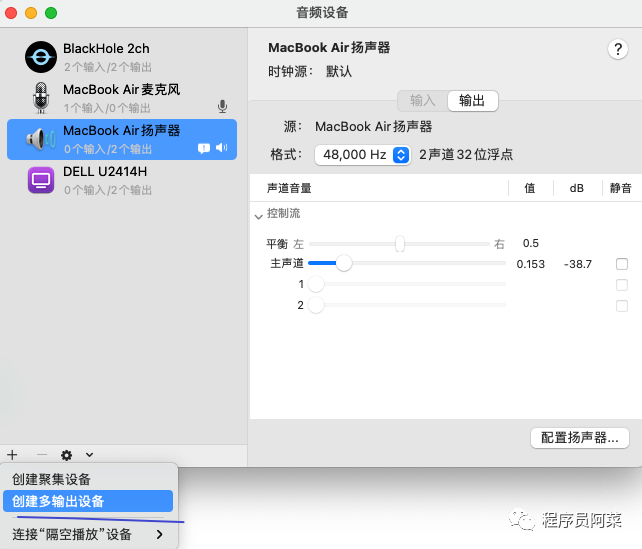Mute the master channel checkbox
The width and height of the screenshot is (642, 549).
tap(622, 264)
